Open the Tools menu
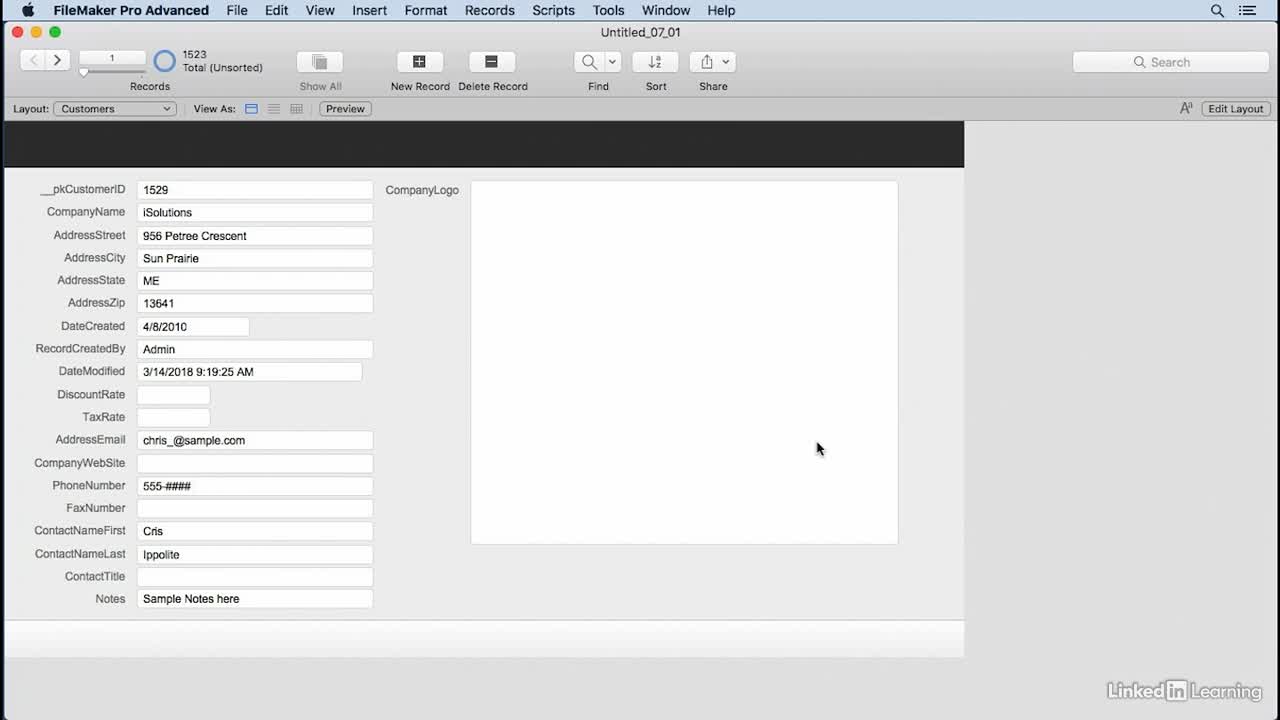 point(608,10)
